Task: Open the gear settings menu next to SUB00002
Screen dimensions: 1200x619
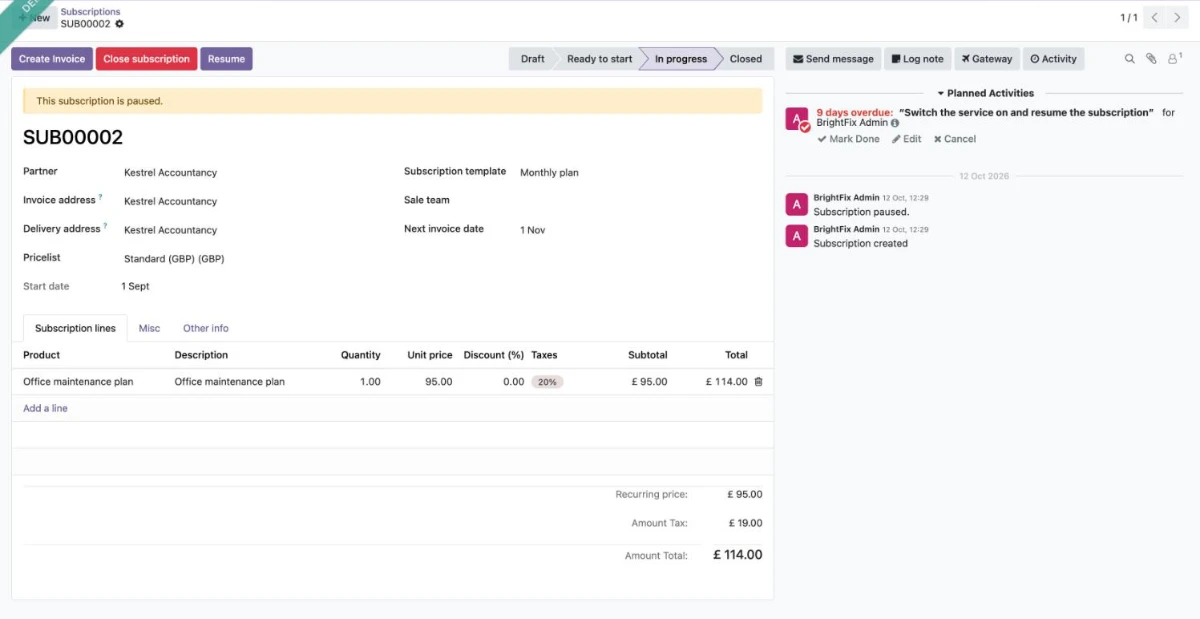Action: 120,23
